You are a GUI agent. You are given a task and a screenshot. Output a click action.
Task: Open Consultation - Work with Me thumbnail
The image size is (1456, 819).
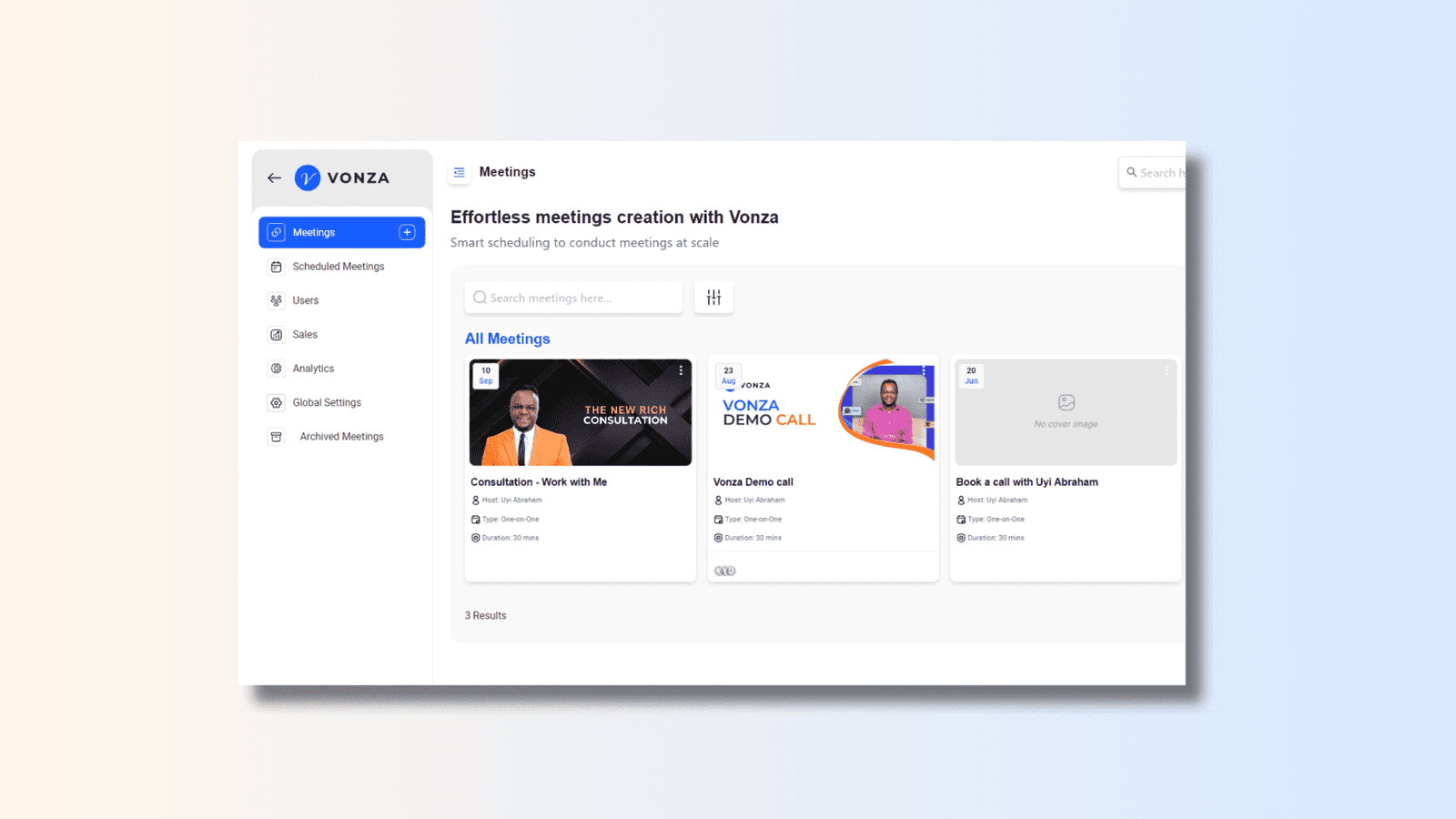[x=581, y=412]
